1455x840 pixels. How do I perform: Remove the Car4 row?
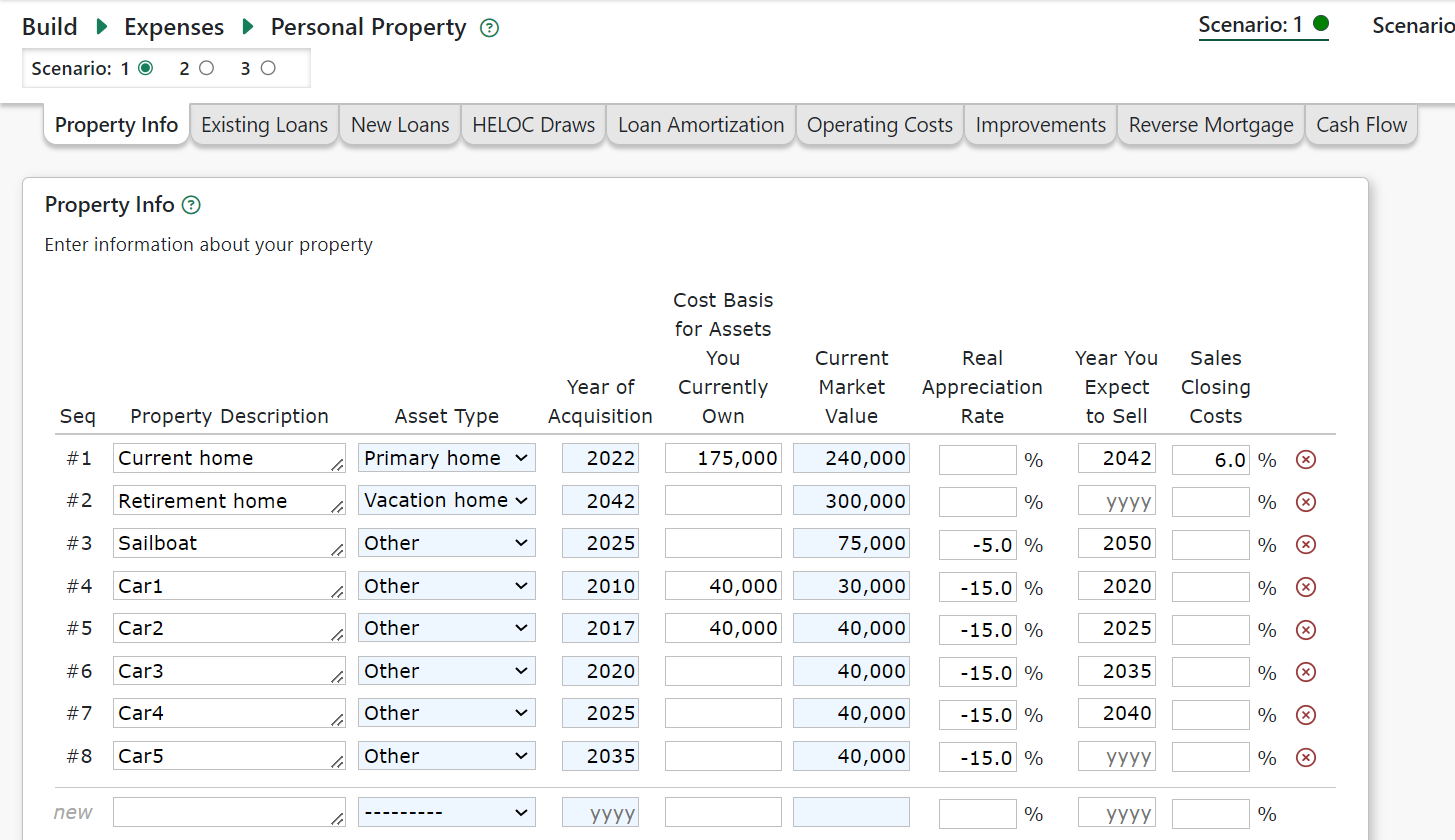pyautogui.click(x=1305, y=715)
